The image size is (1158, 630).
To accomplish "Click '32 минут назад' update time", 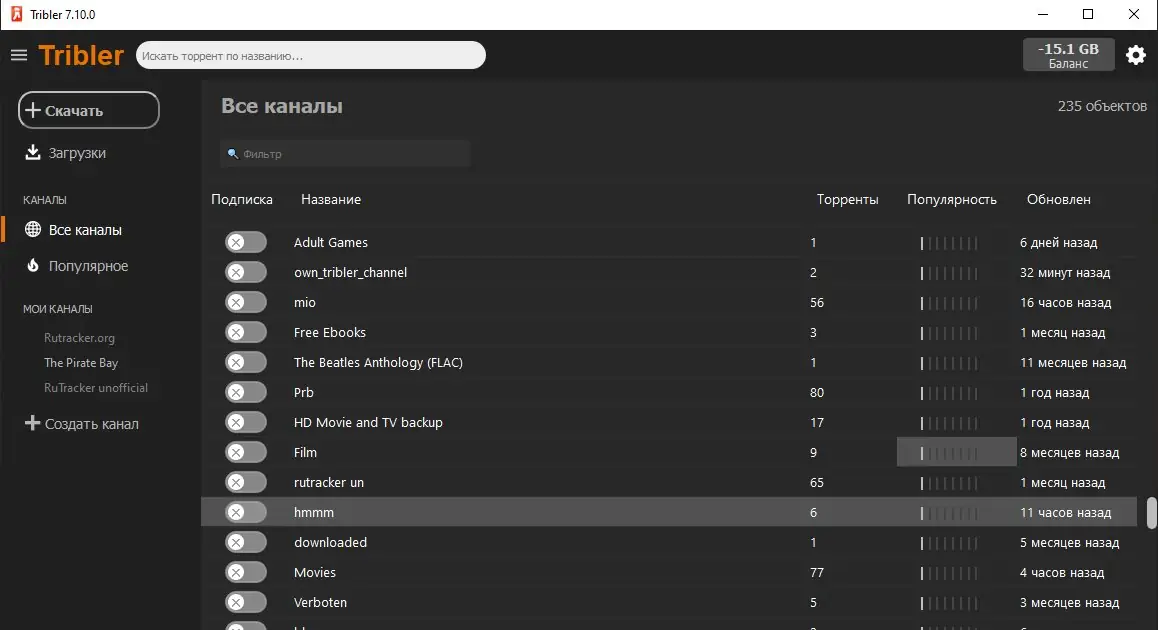I will tap(1065, 273).
